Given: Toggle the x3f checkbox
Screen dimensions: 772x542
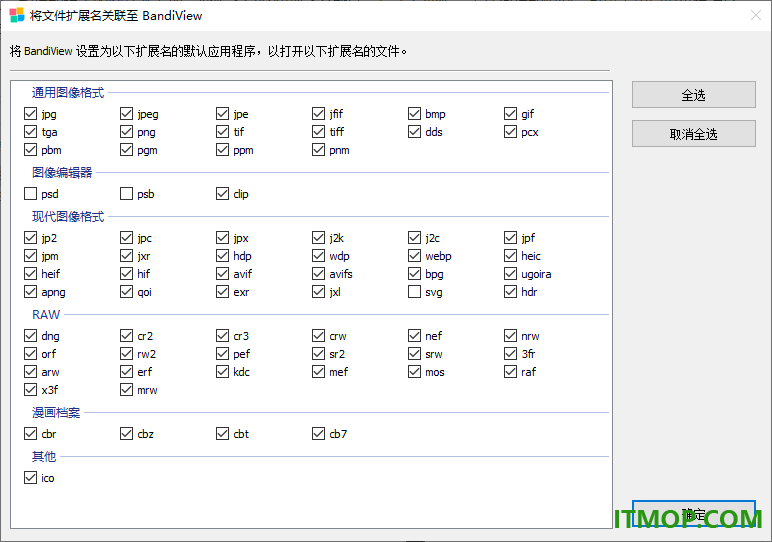Looking at the screenshot, I should 31,390.
